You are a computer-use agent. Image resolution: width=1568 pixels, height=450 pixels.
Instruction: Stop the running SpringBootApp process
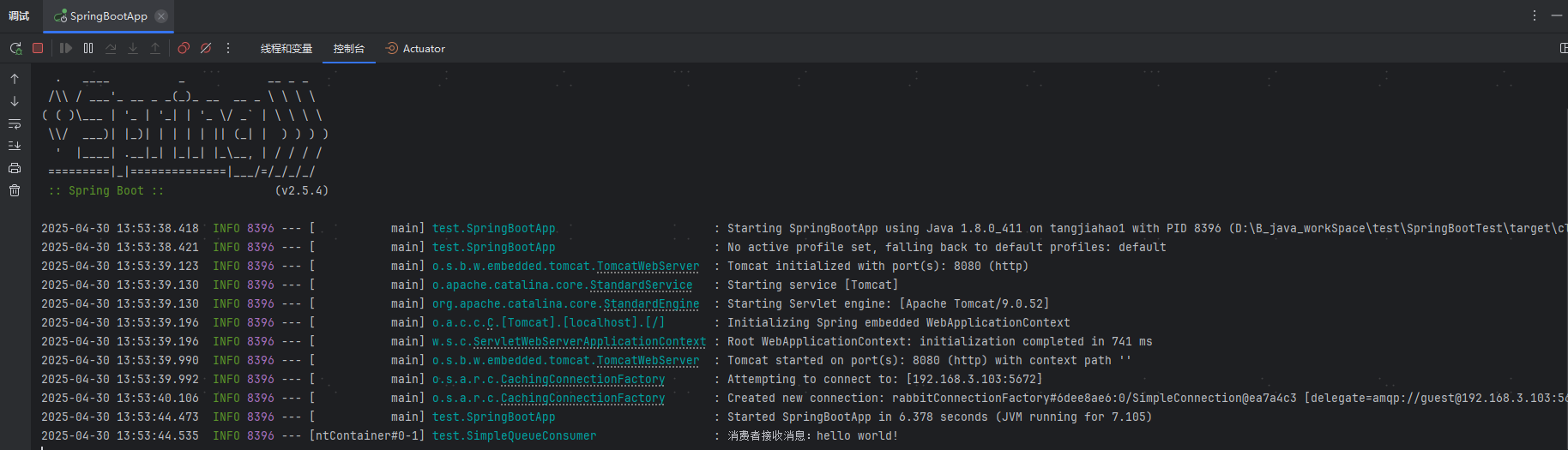(x=38, y=48)
